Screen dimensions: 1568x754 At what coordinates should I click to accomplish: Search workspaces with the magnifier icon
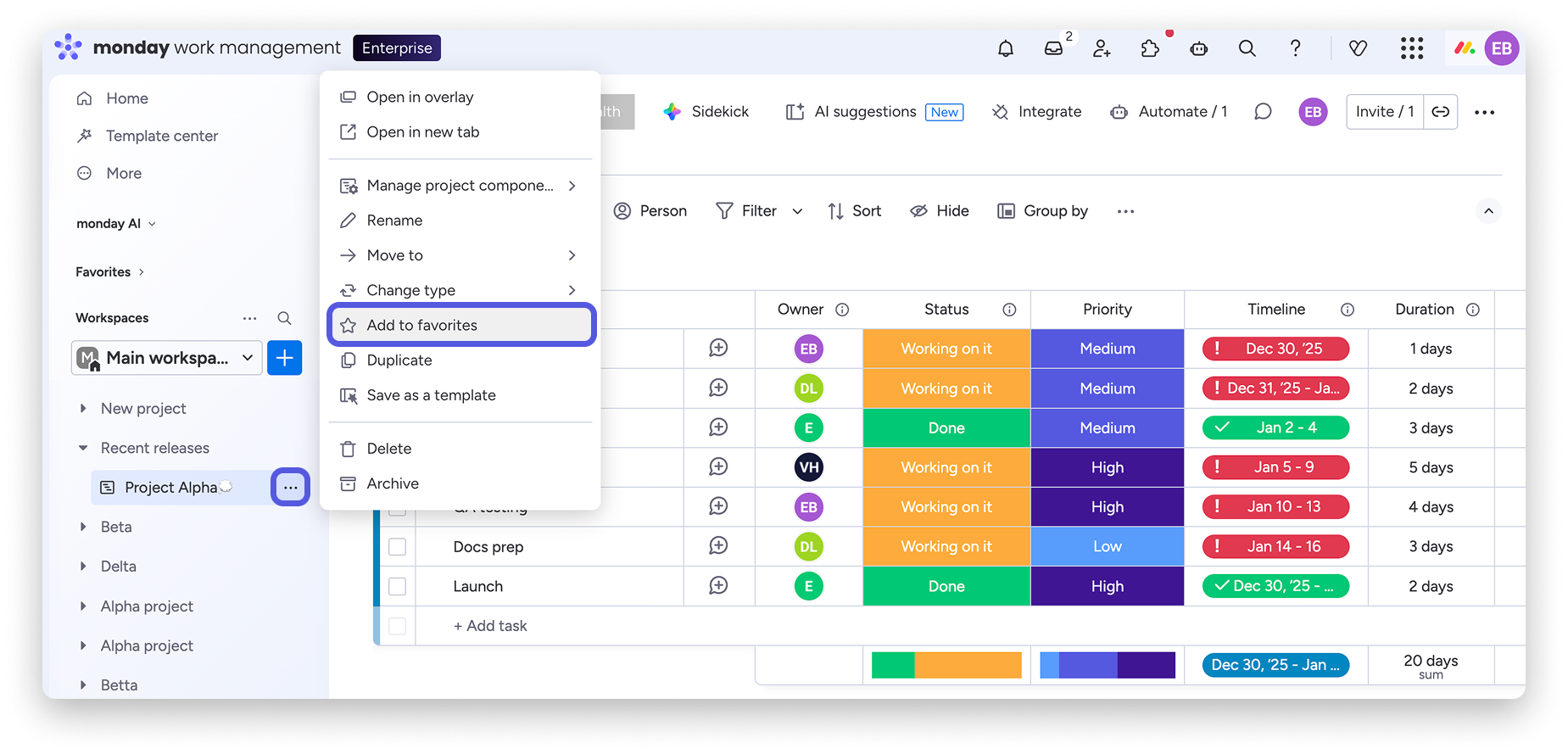[284, 318]
